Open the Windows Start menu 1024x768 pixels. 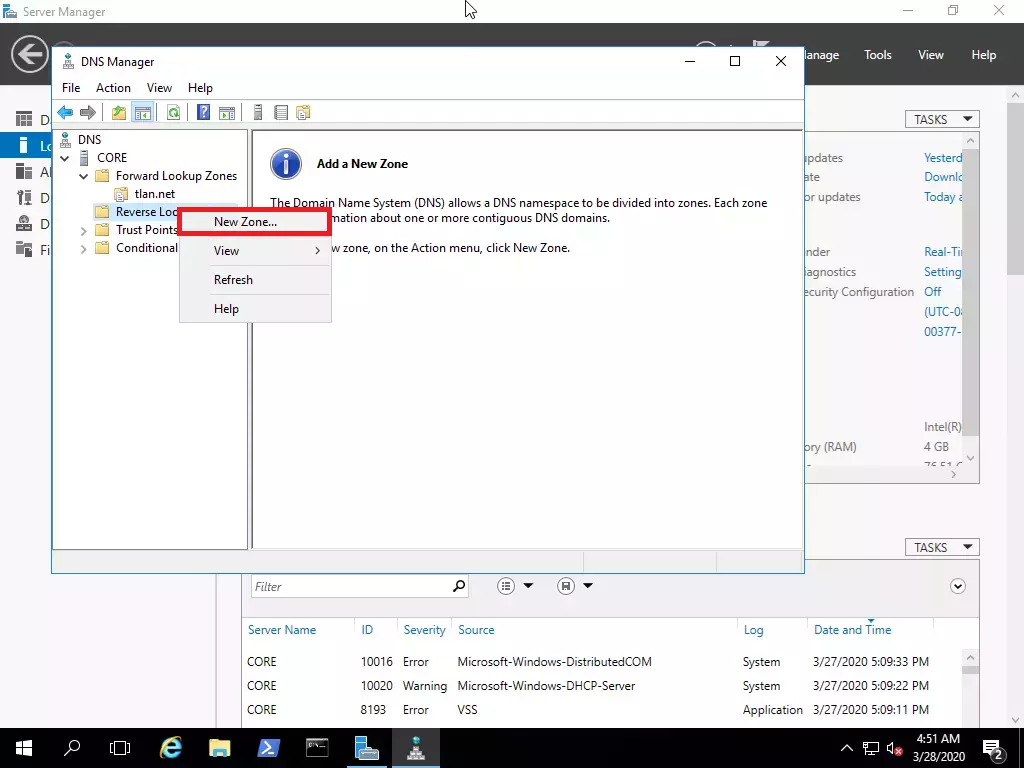(24, 748)
